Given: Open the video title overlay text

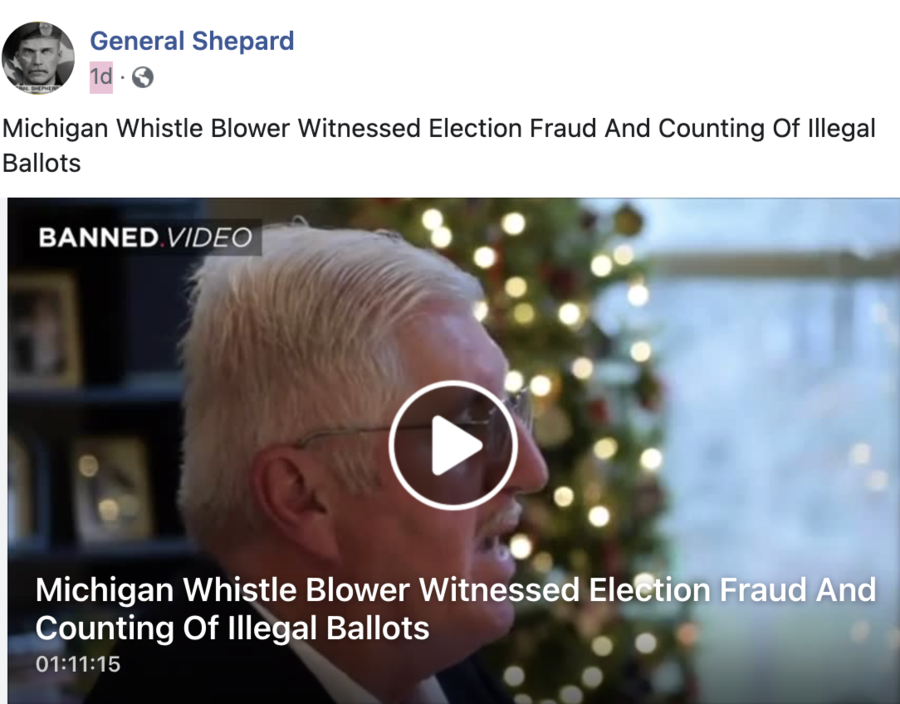Looking at the screenshot, I should 455,609.
